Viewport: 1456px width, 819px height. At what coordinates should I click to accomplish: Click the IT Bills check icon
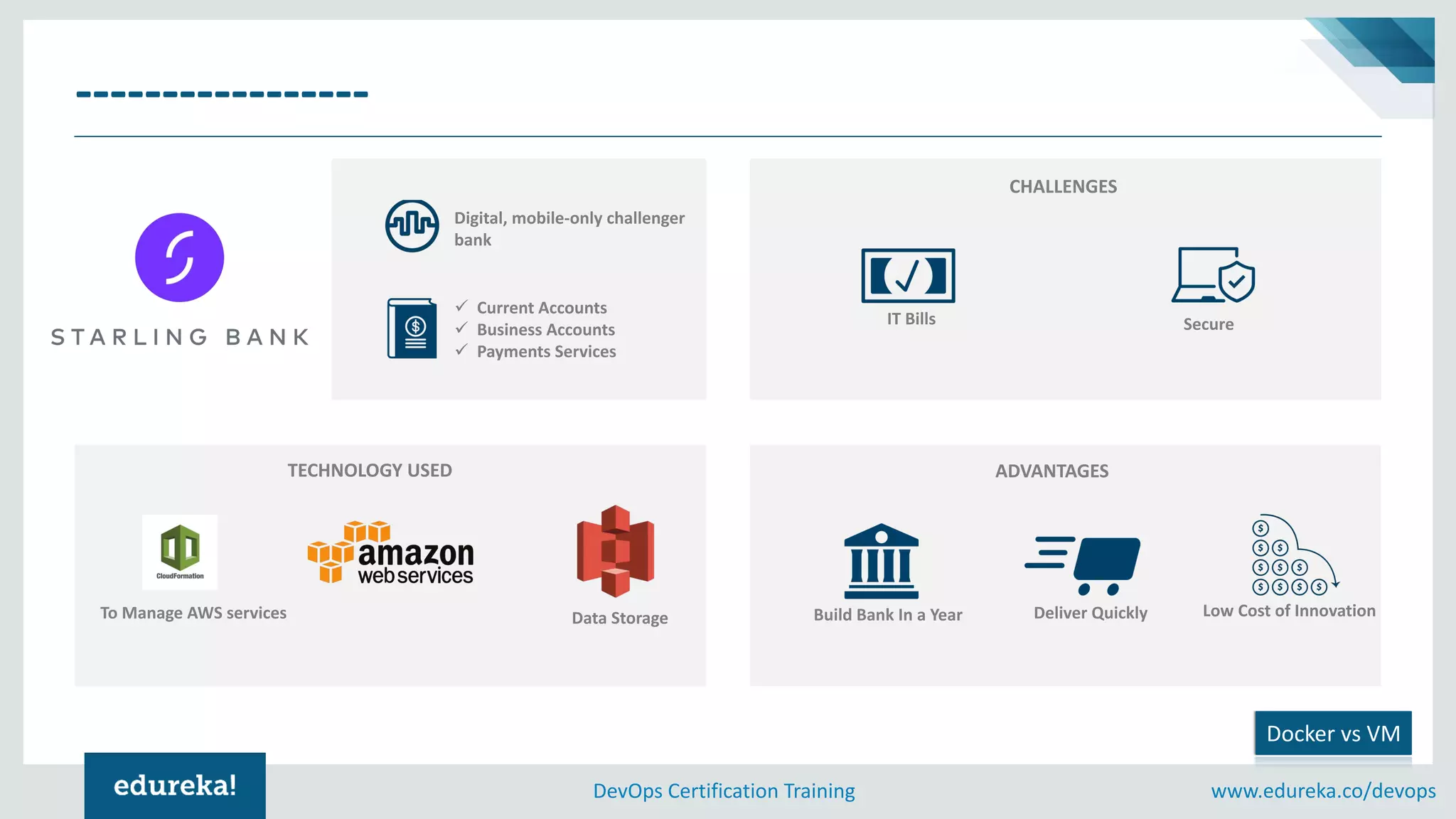(908, 276)
